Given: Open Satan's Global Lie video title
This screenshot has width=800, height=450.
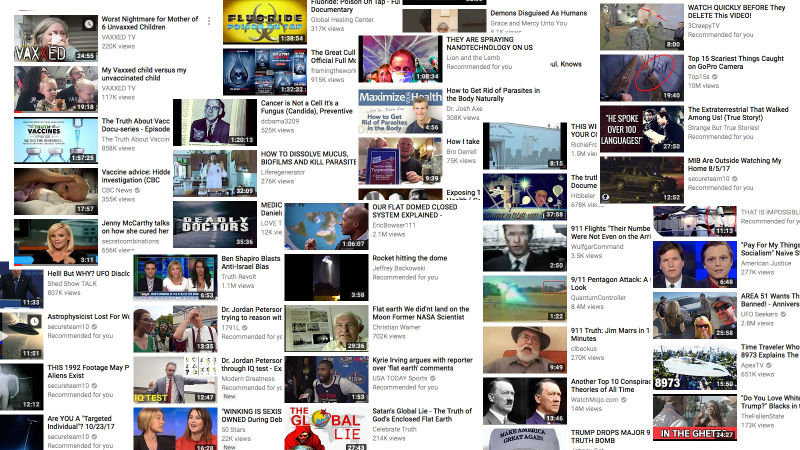Looking at the screenshot, I should (422, 415).
